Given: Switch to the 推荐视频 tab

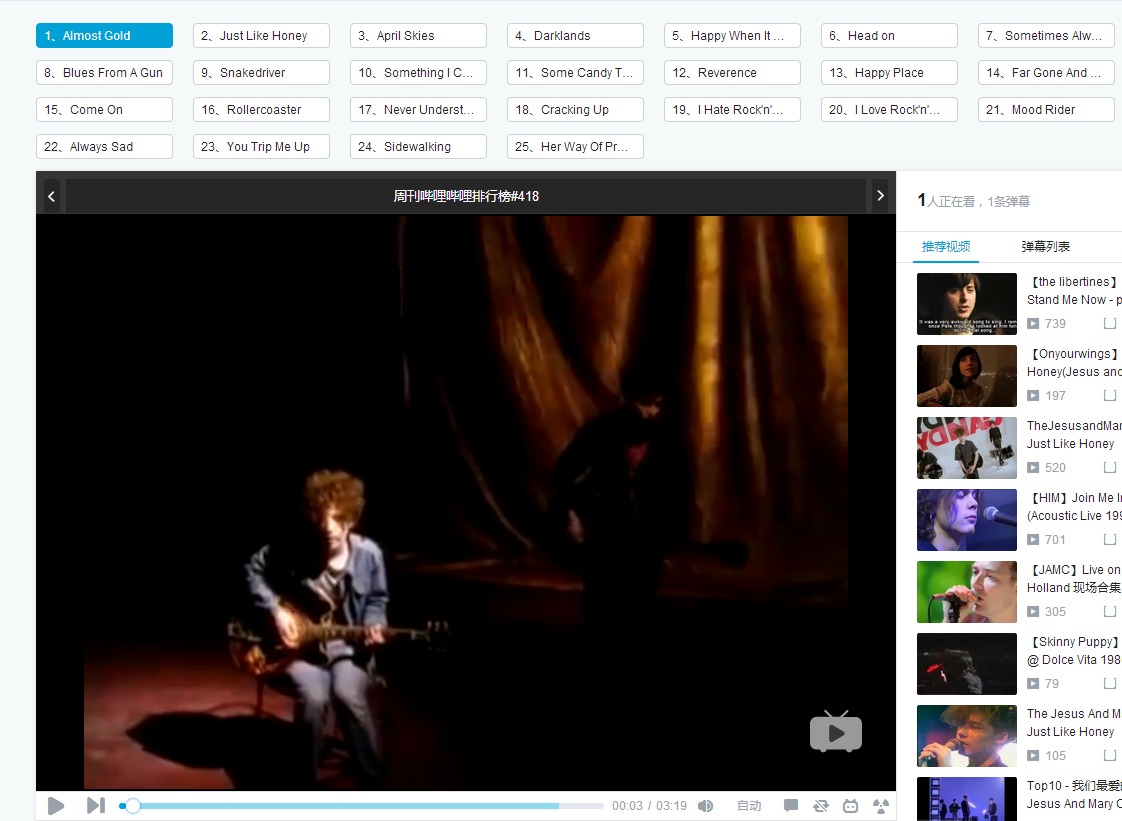Looking at the screenshot, I should coord(946,246).
